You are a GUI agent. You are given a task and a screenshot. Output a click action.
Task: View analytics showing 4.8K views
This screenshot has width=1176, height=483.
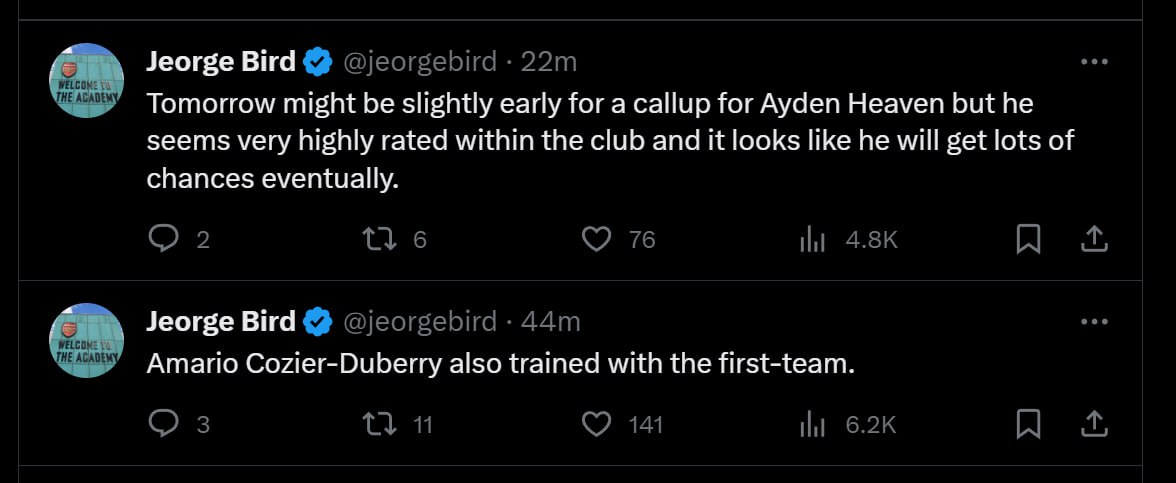tap(812, 239)
